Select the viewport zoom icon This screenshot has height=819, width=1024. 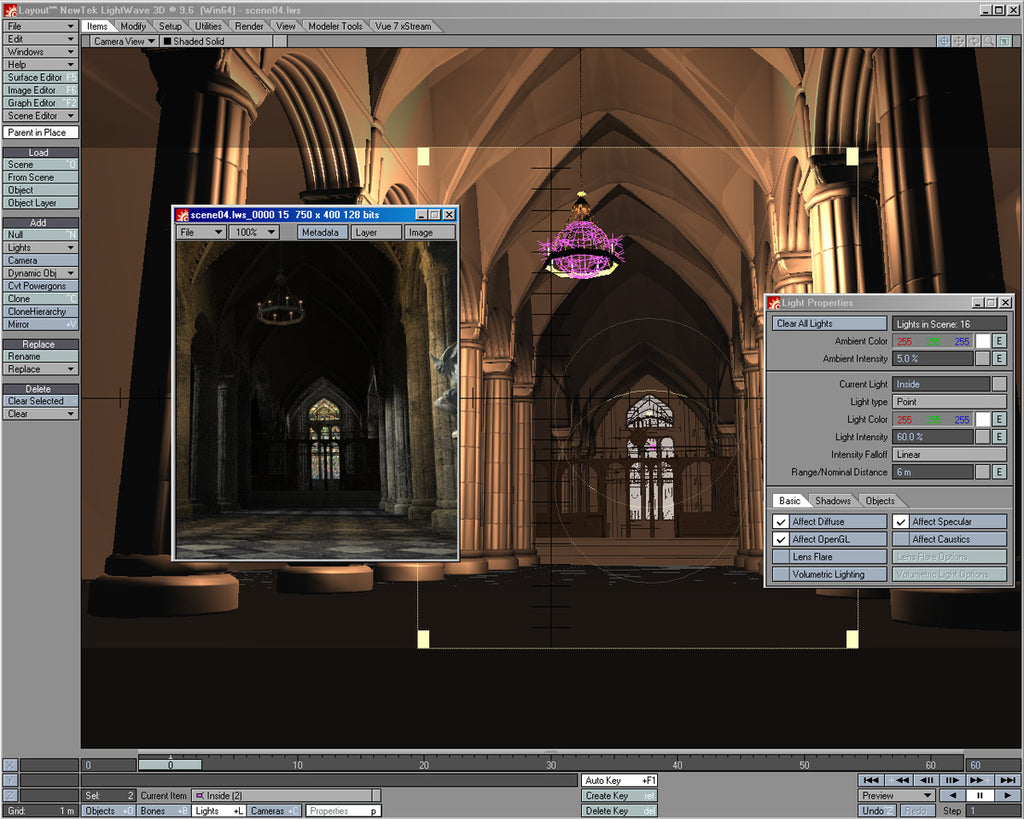click(973, 41)
